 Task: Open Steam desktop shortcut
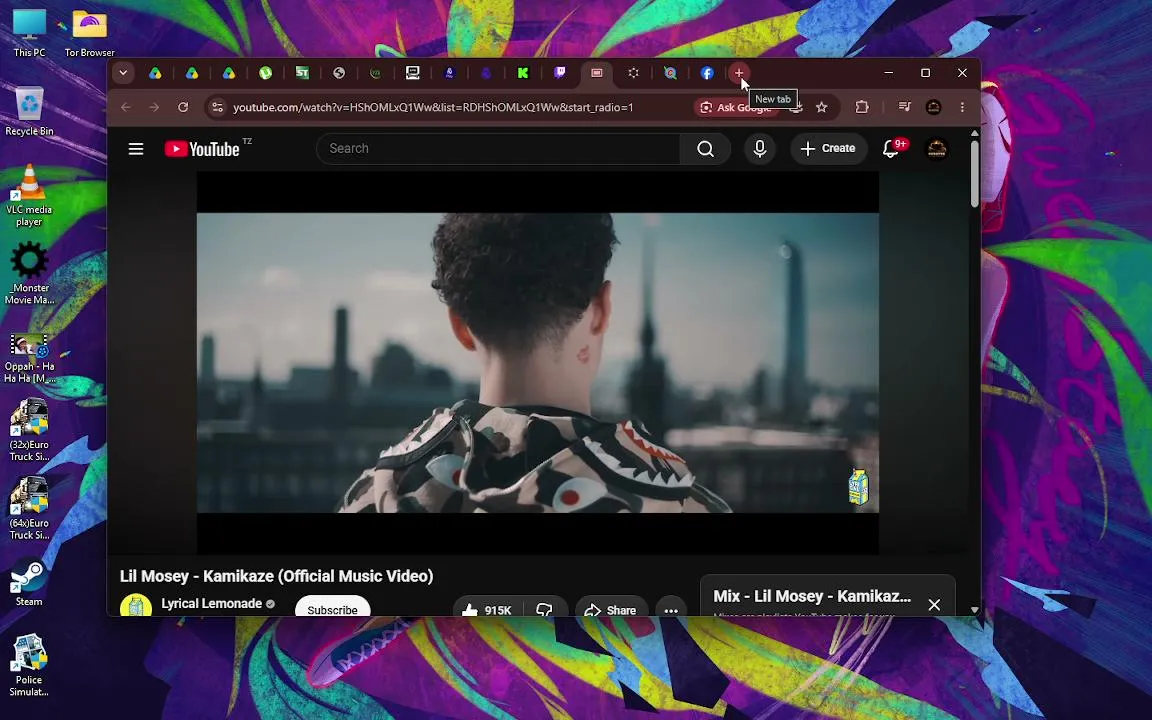click(x=29, y=585)
